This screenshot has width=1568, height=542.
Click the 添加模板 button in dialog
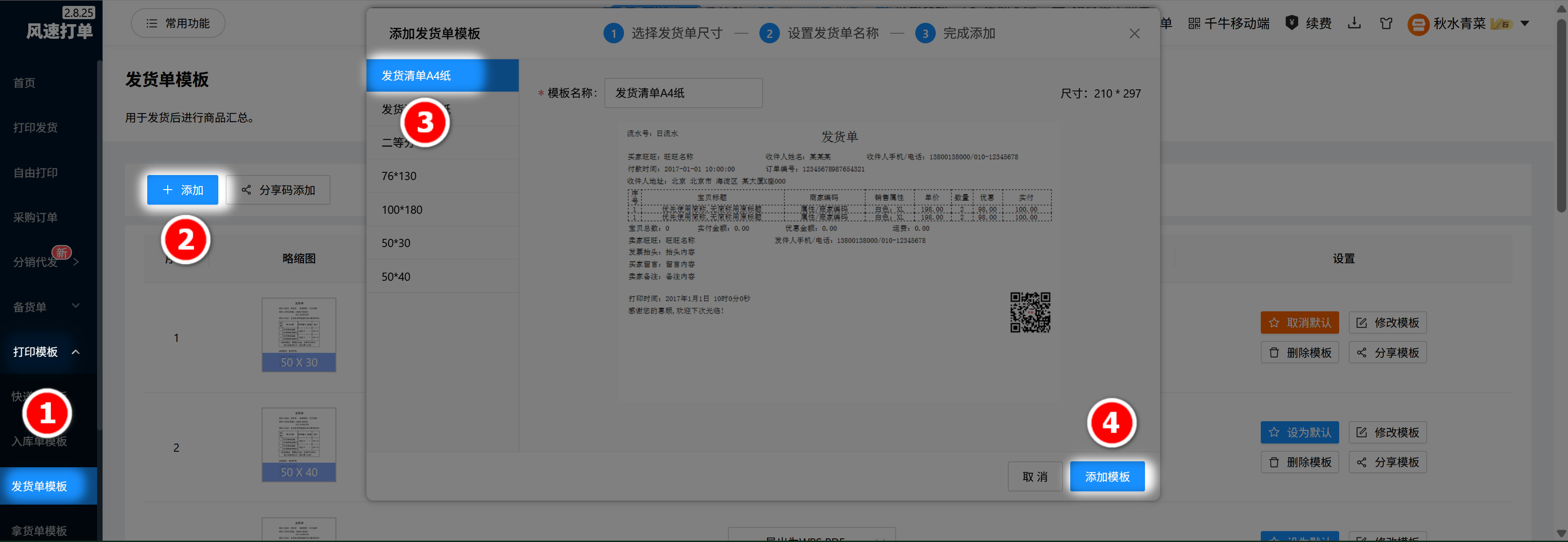(x=1107, y=476)
